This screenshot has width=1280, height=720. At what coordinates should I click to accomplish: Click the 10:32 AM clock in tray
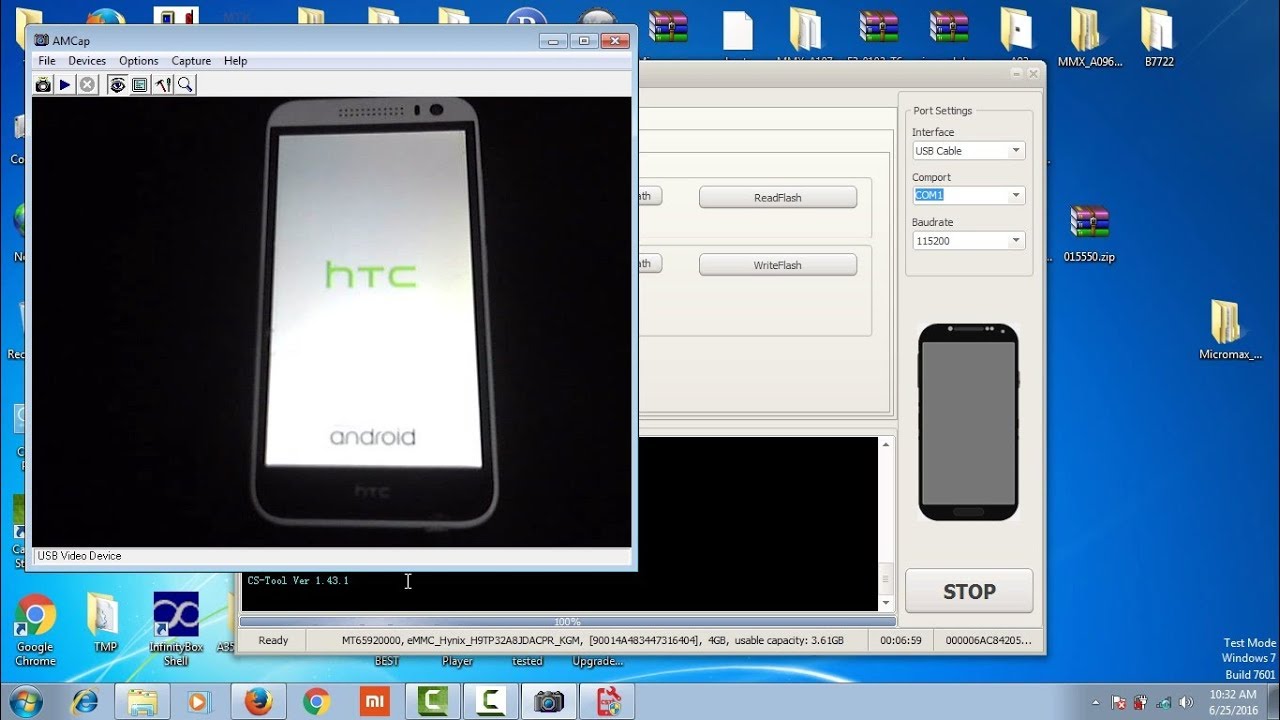click(1232, 694)
